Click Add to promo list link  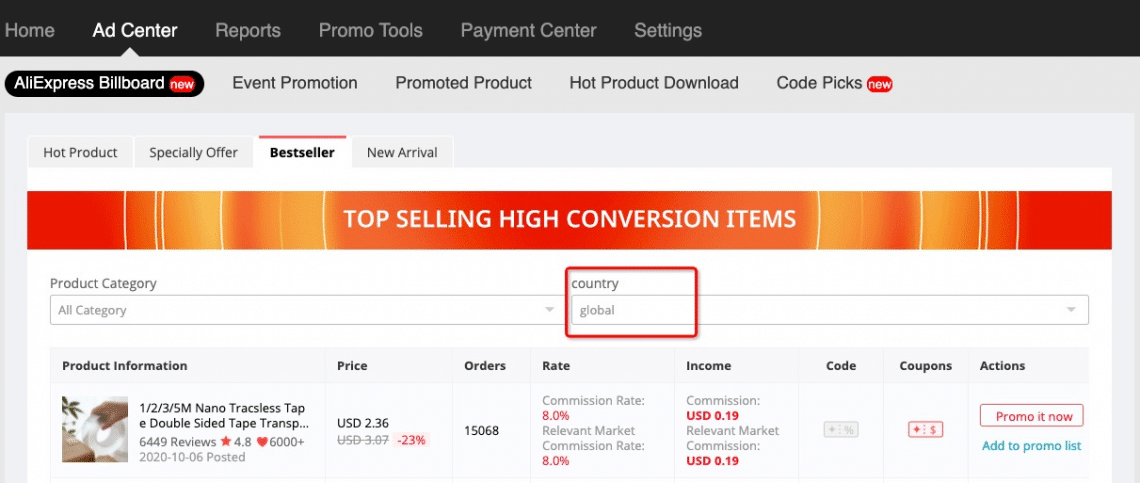pos(1031,446)
